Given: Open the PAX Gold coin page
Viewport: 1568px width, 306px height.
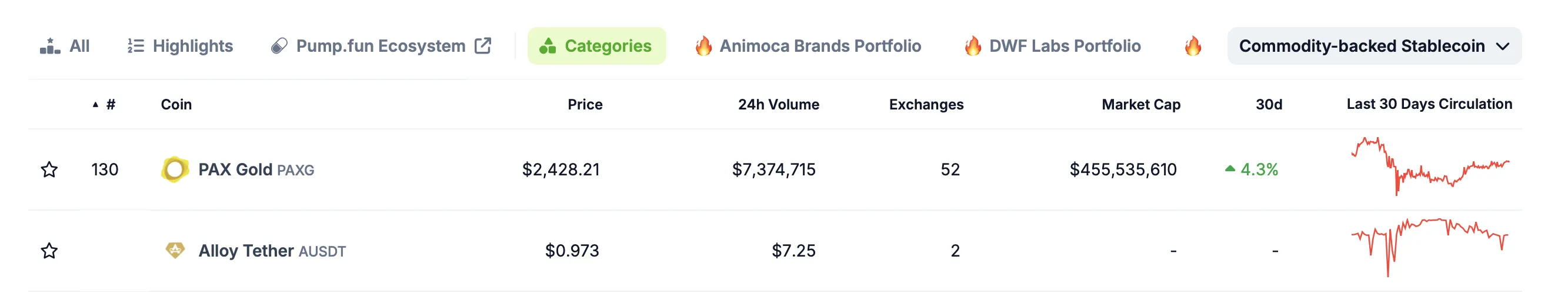Looking at the screenshot, I should click(x=235, y=169).
